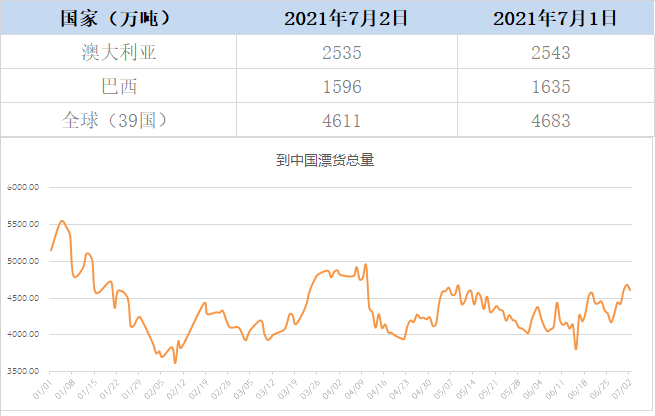Click the 国家（万吨） column header

click(116, 18)
